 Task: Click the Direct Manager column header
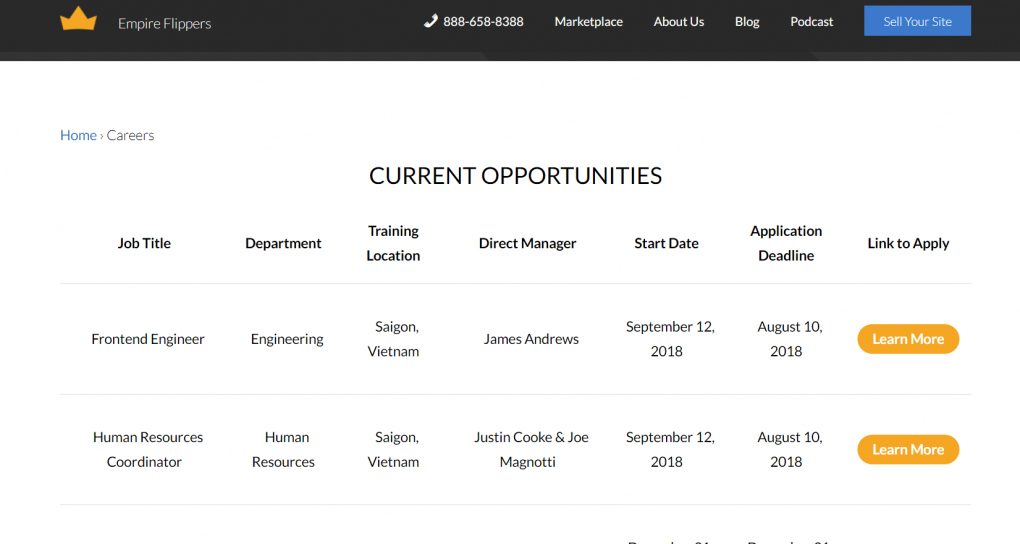point(528,243)
